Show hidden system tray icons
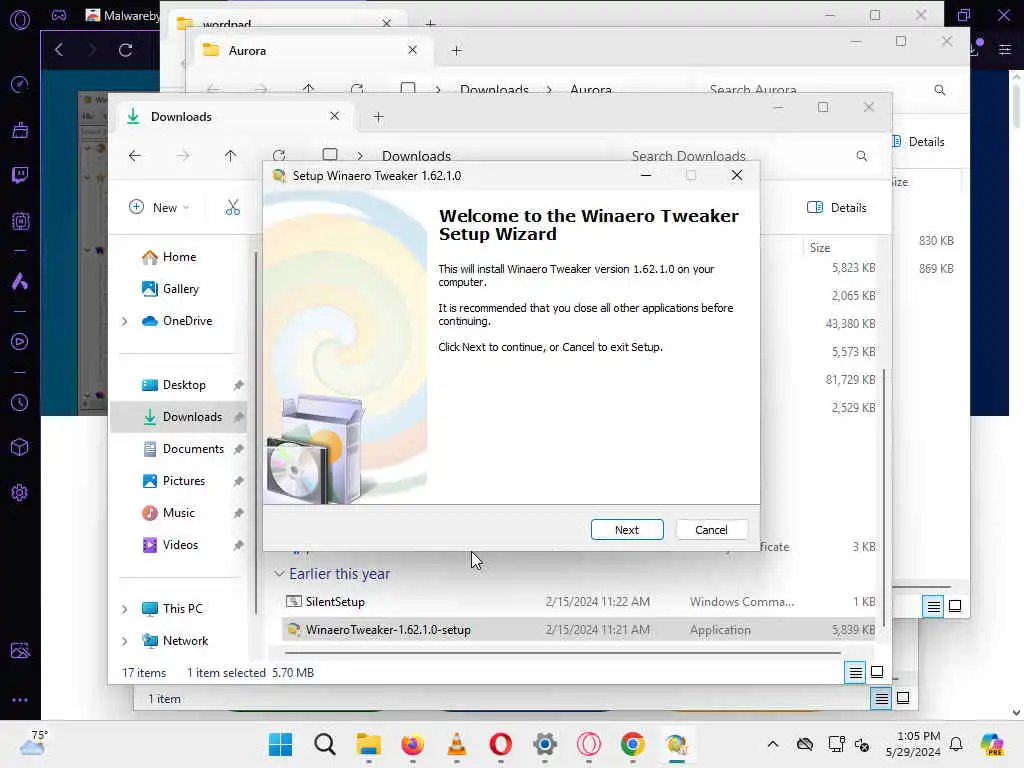Image resolution: width=1024 pixels, height=768 pixels. coord(773,744)
